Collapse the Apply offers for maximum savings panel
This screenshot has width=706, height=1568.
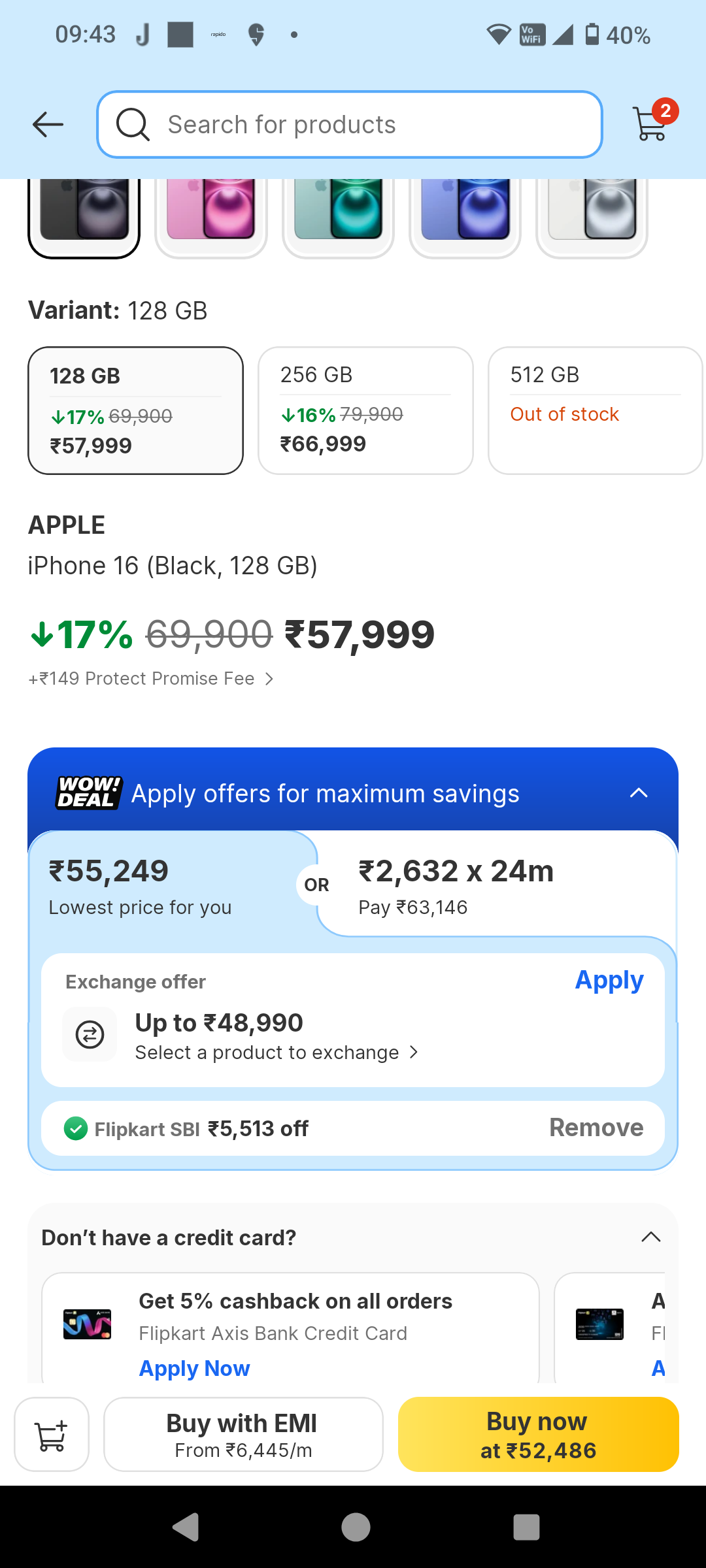(638, 793)
